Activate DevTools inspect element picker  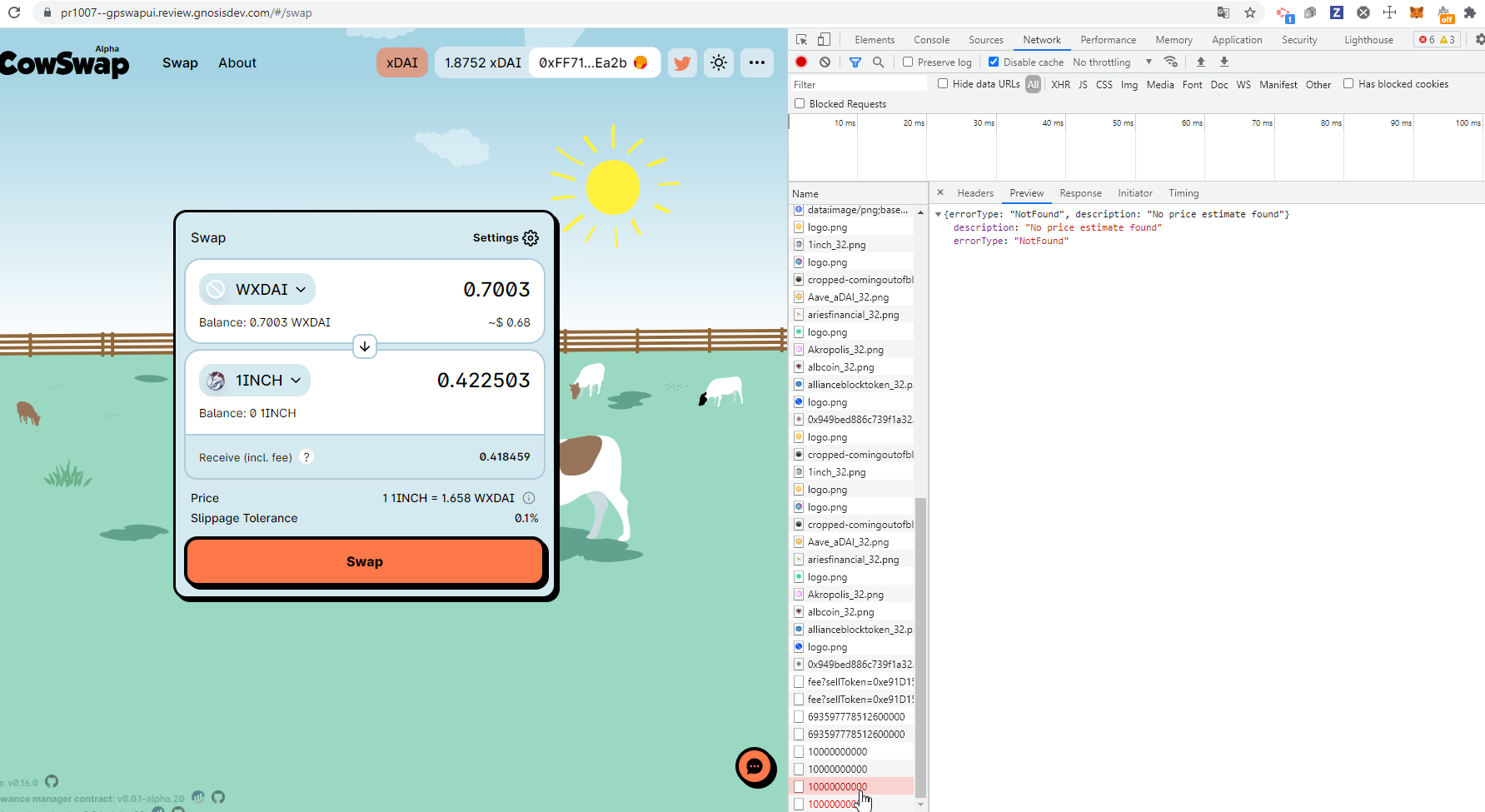tap(801, 39)
